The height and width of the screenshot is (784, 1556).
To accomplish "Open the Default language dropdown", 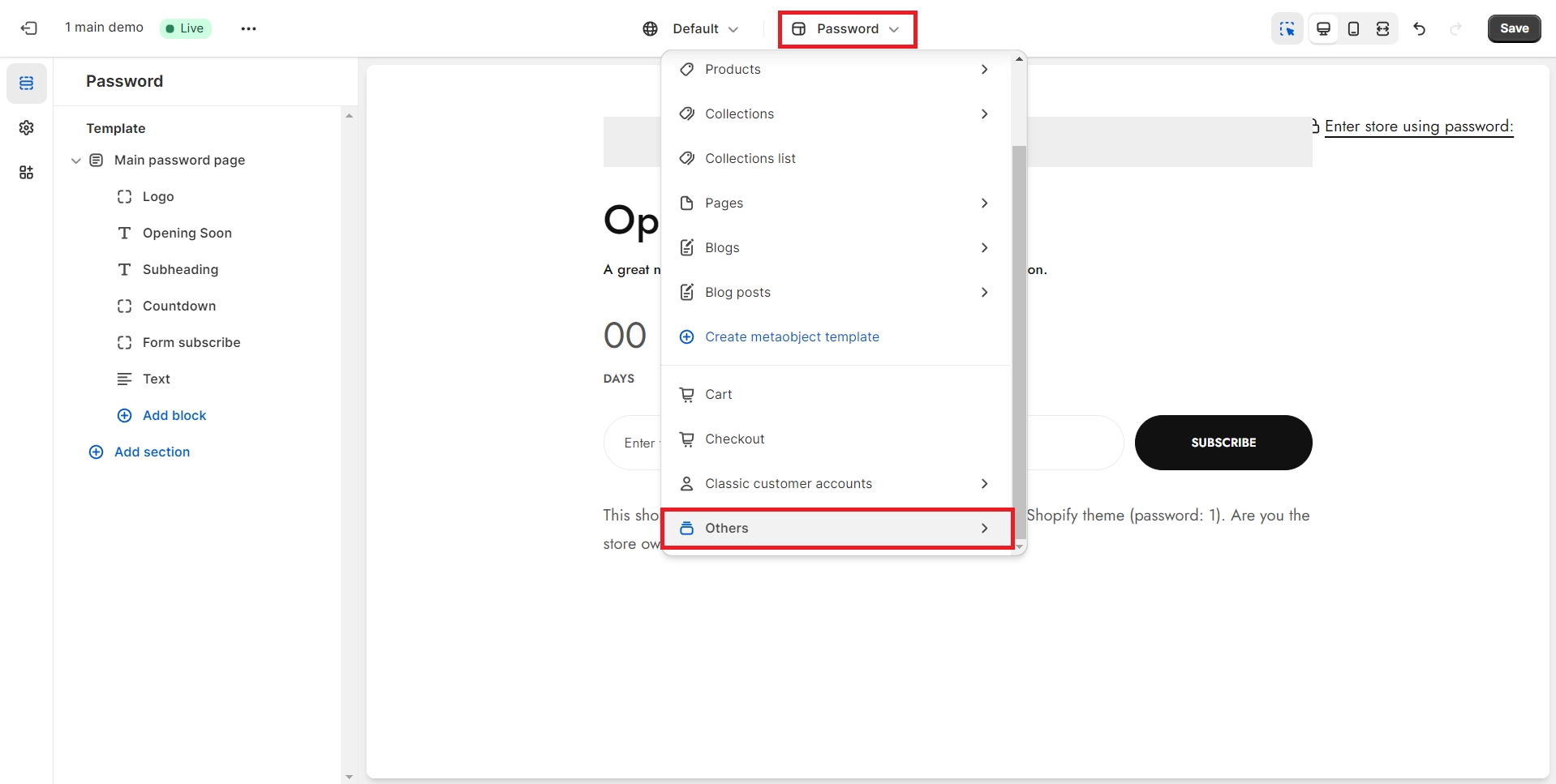I will click(x=690, y=28).
